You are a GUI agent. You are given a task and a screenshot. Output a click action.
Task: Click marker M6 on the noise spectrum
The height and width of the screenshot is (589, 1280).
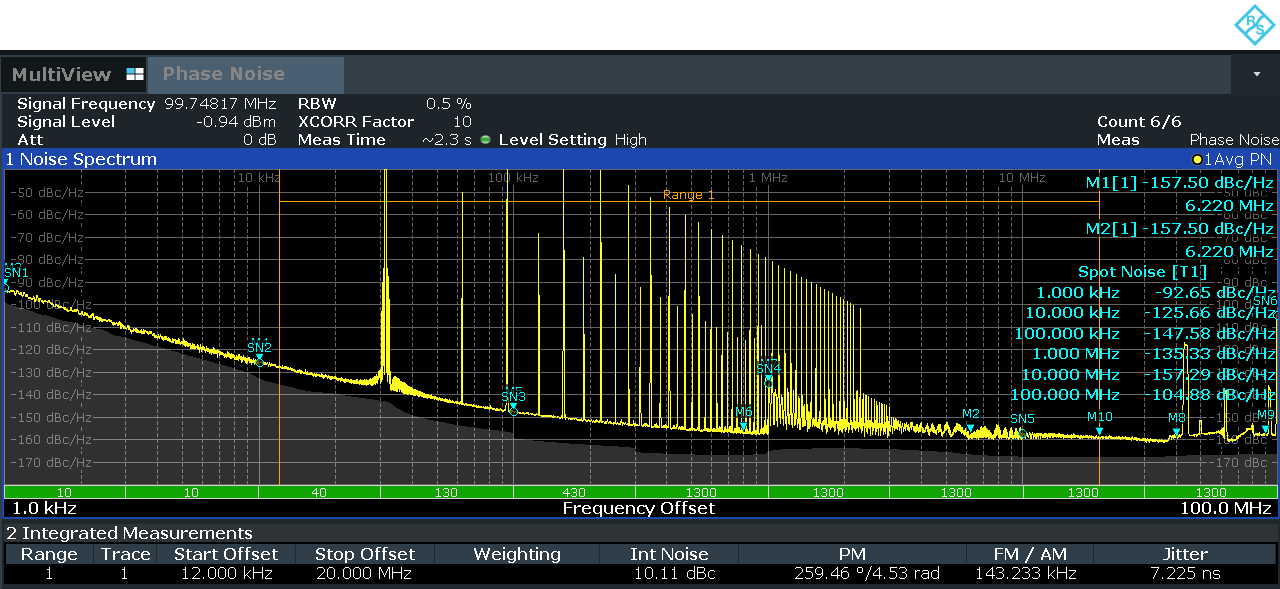[x=745, y=420]
